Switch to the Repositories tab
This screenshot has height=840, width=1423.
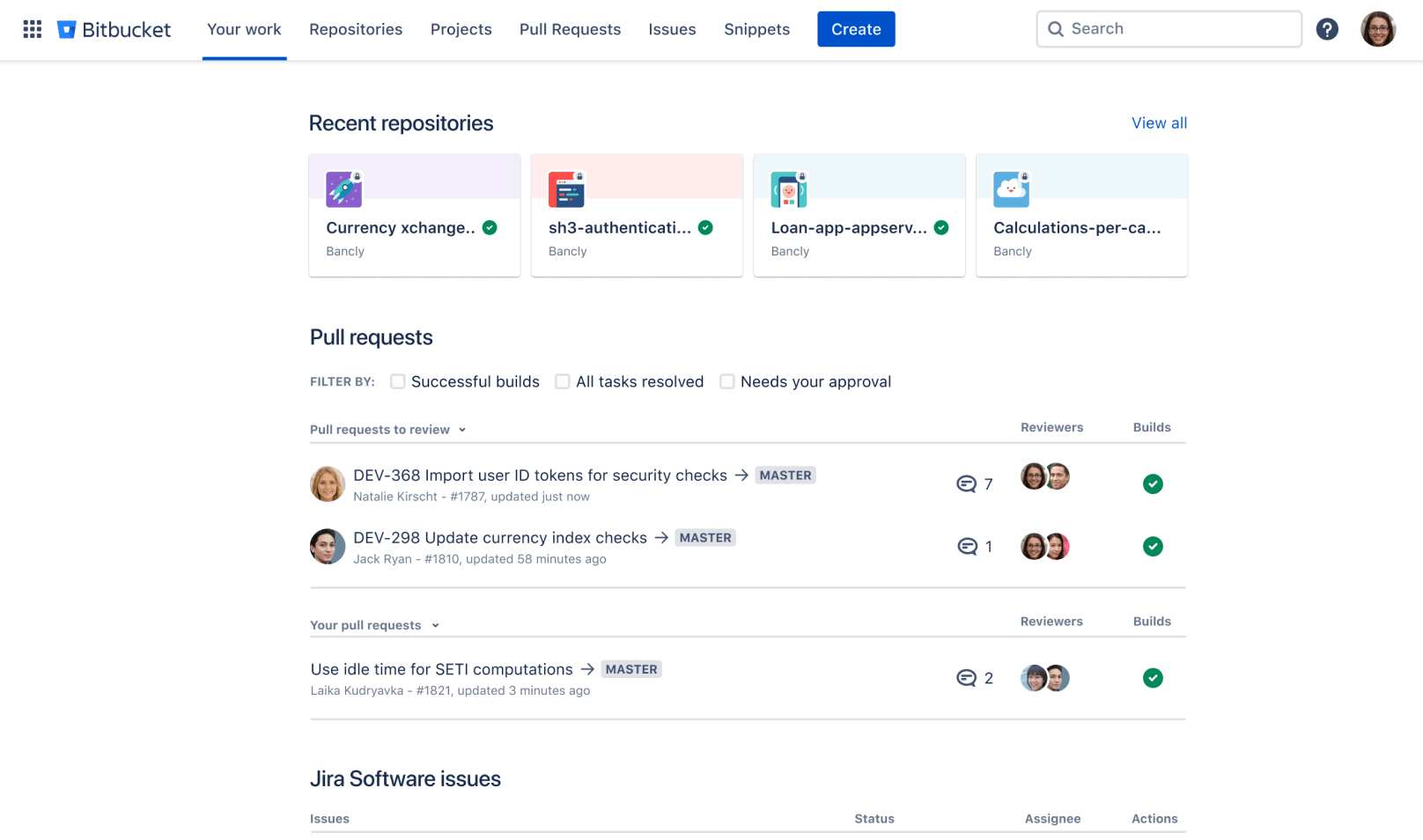pos(356,29)
